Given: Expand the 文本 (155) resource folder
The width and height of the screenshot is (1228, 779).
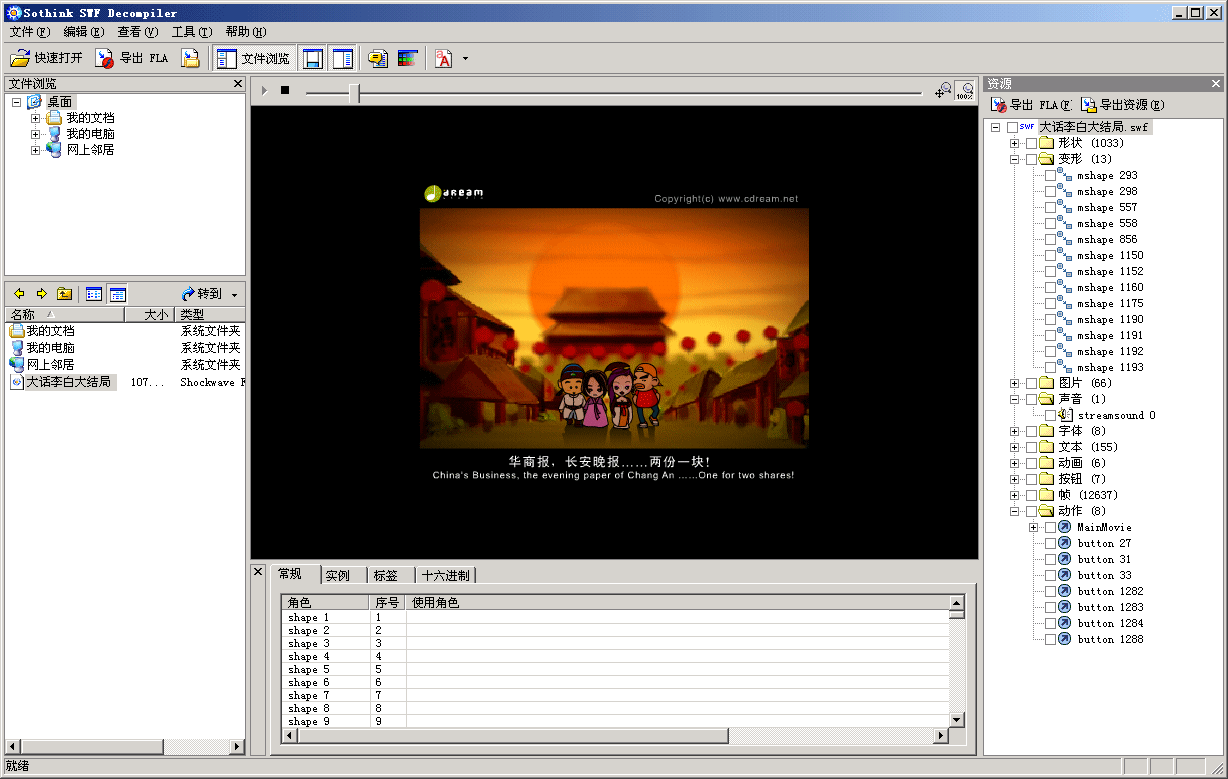Looking at the screenshot, I should coord(1014,447).
